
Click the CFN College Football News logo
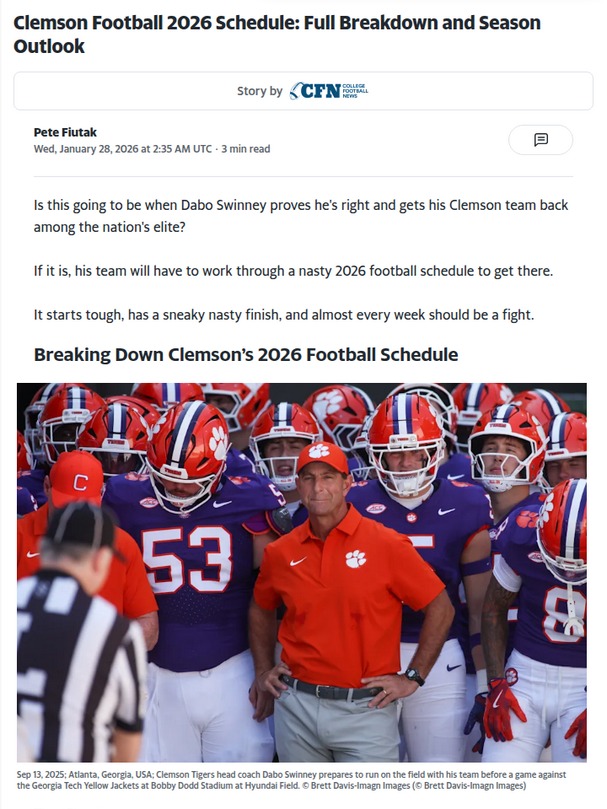click(x=329, y=91)
